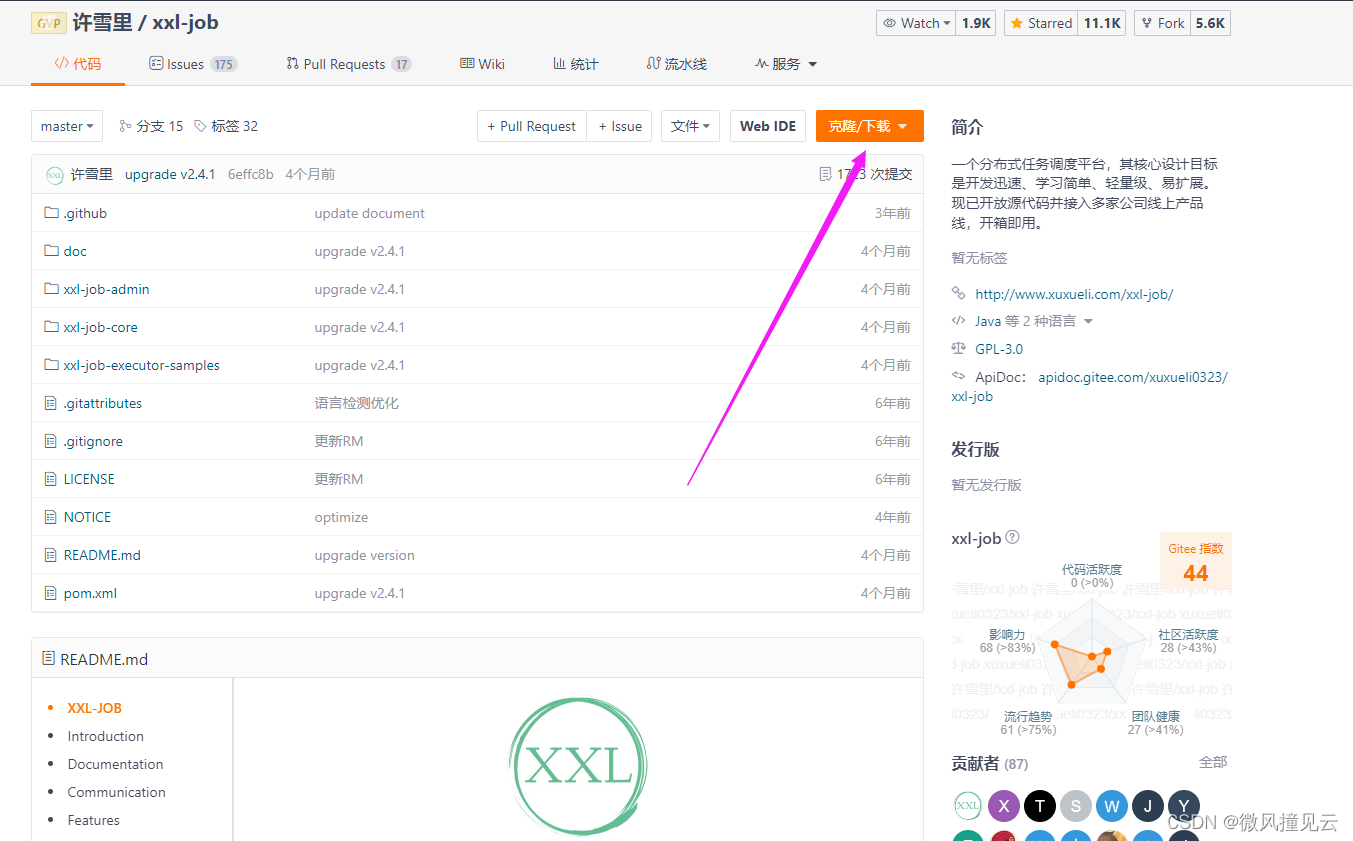
Task: Open the 统计 tab
Action: coord(575,64)
